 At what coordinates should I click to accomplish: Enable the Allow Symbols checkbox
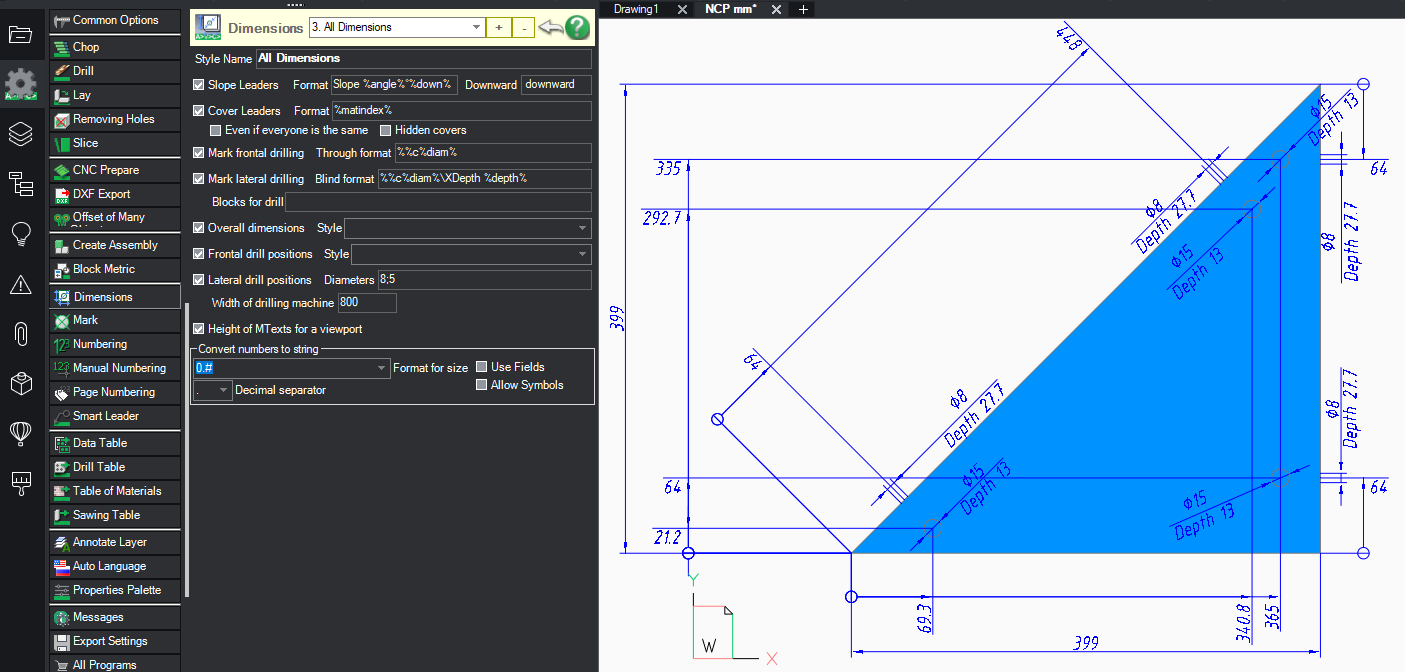[482, 385]
